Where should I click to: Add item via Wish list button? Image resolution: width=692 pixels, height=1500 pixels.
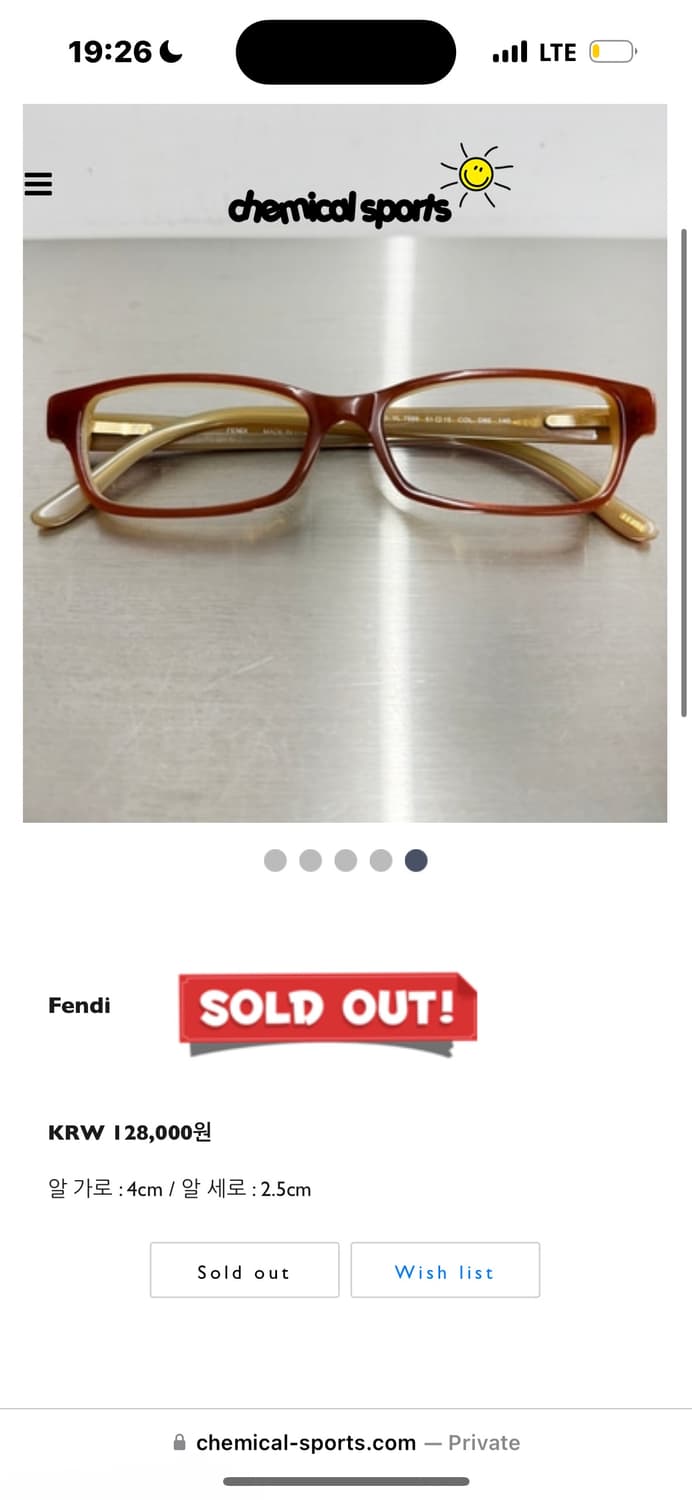(445, 1270)
